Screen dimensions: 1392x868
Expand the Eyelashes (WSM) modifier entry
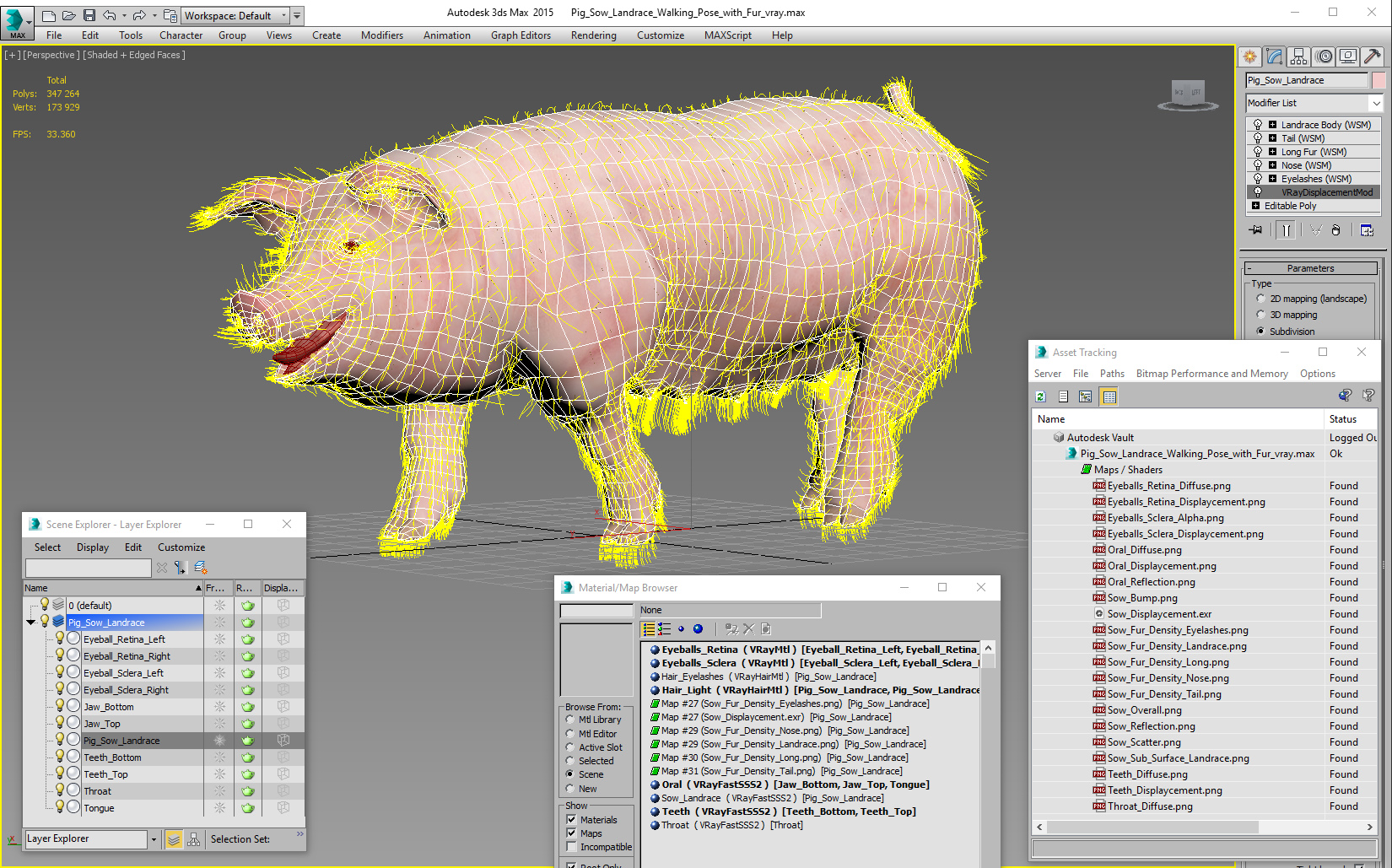coord(1272,179)
